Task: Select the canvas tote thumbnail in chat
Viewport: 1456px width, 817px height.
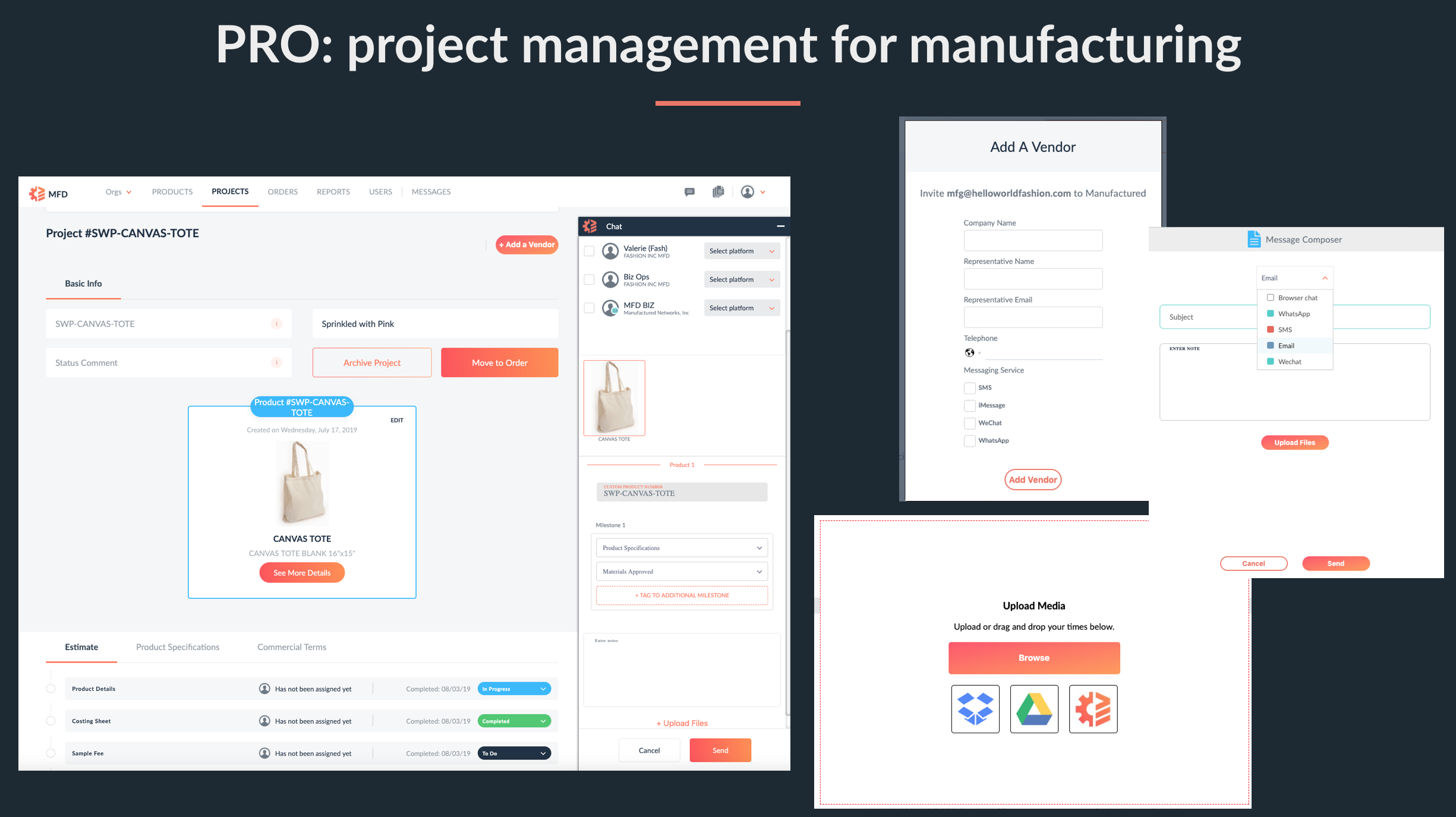Action: point(614,398)
